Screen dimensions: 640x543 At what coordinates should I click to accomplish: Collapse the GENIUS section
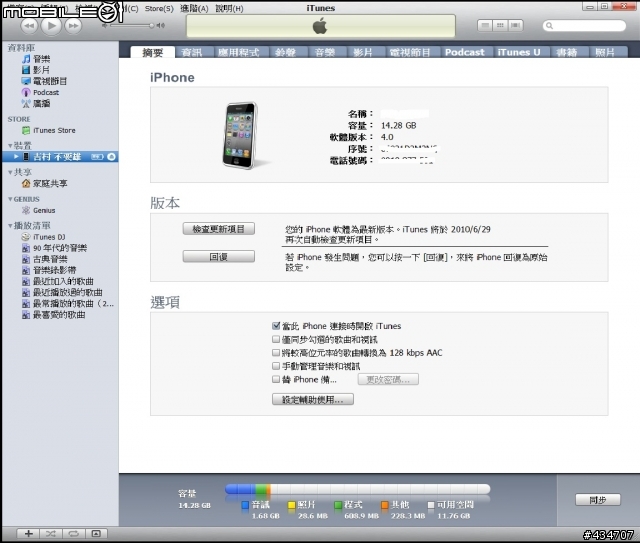(10, 199)
